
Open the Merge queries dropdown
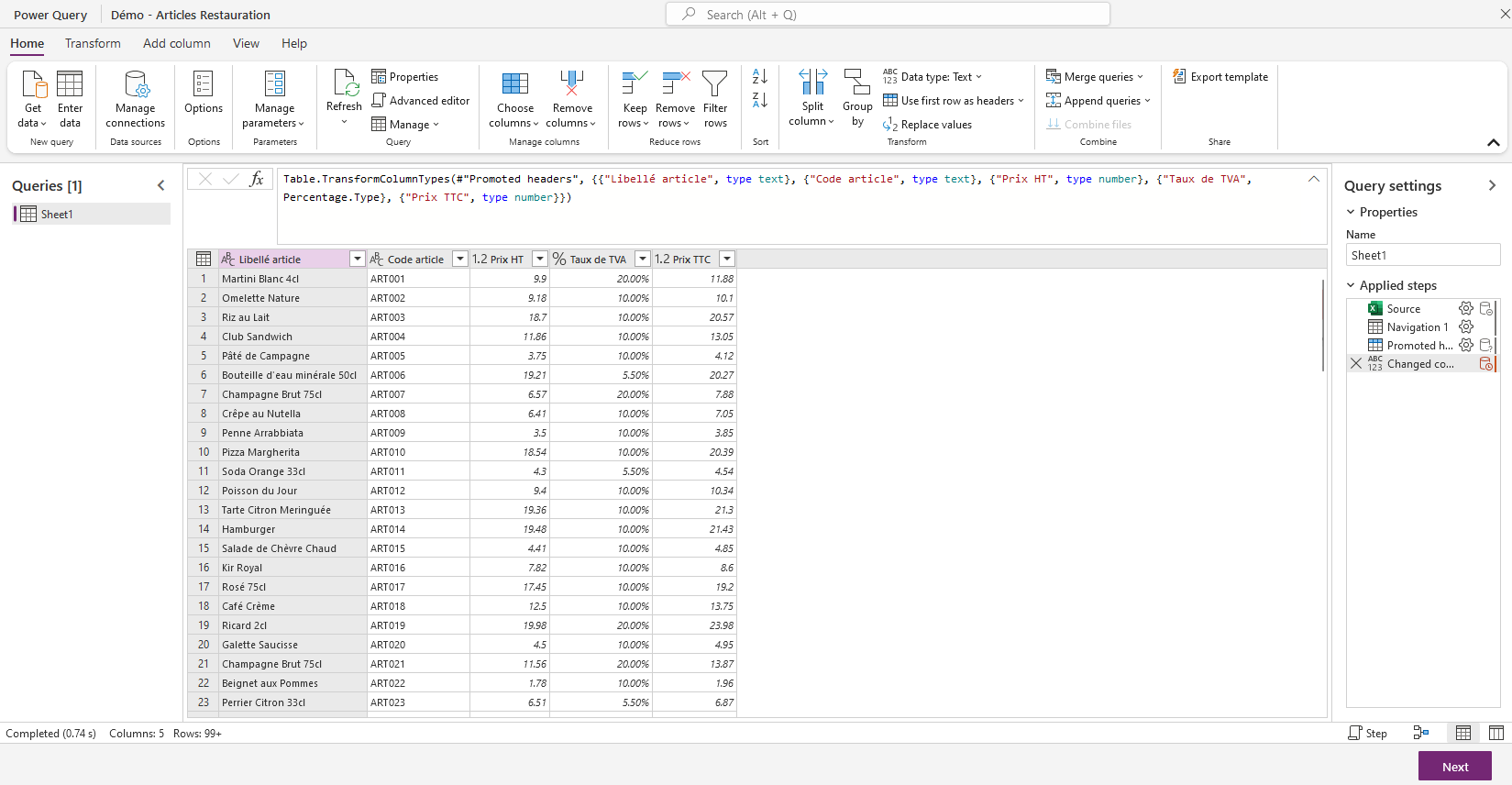pos(1095,77)
